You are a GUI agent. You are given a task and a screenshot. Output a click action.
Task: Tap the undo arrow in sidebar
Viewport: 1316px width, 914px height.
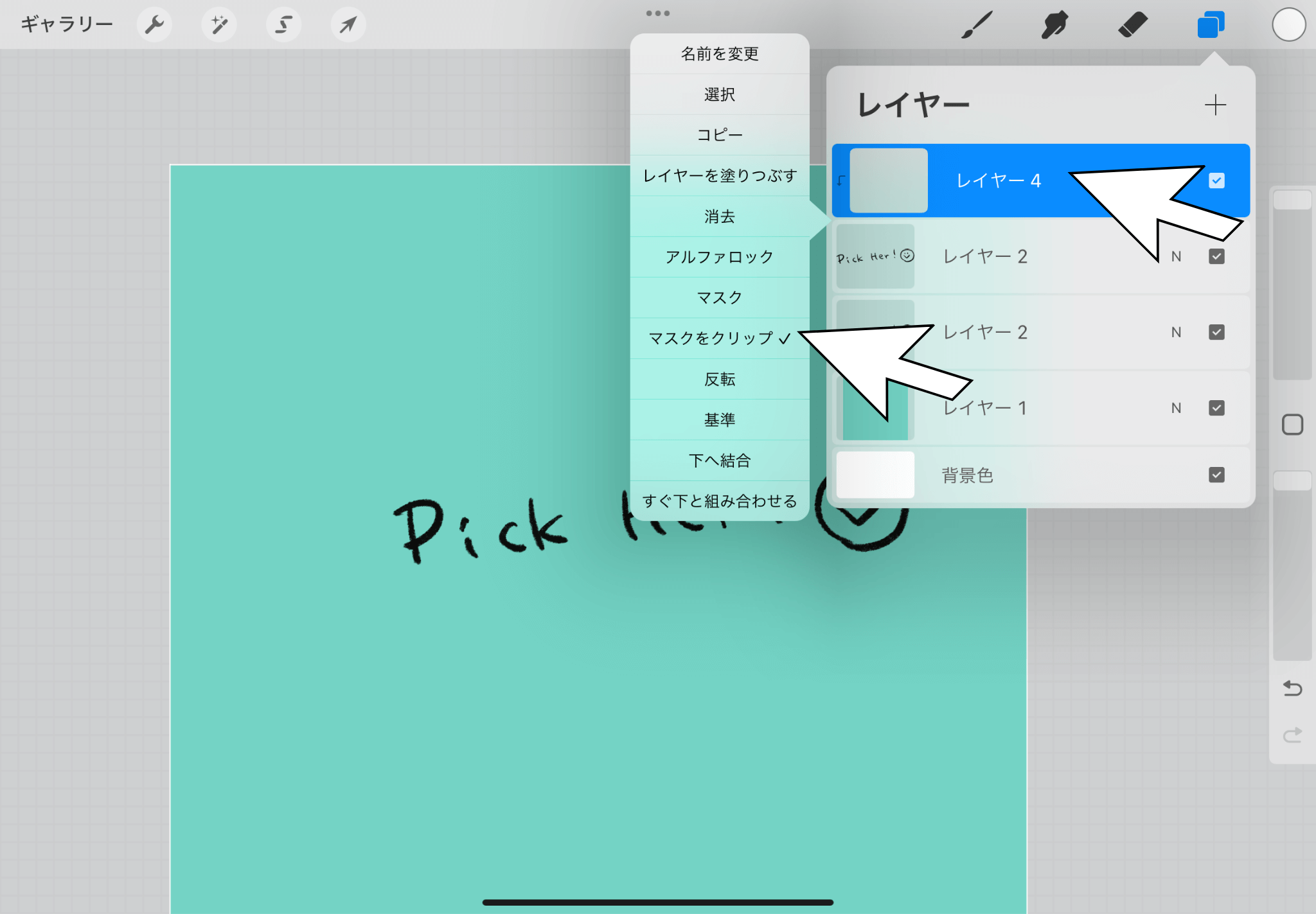1292,689
